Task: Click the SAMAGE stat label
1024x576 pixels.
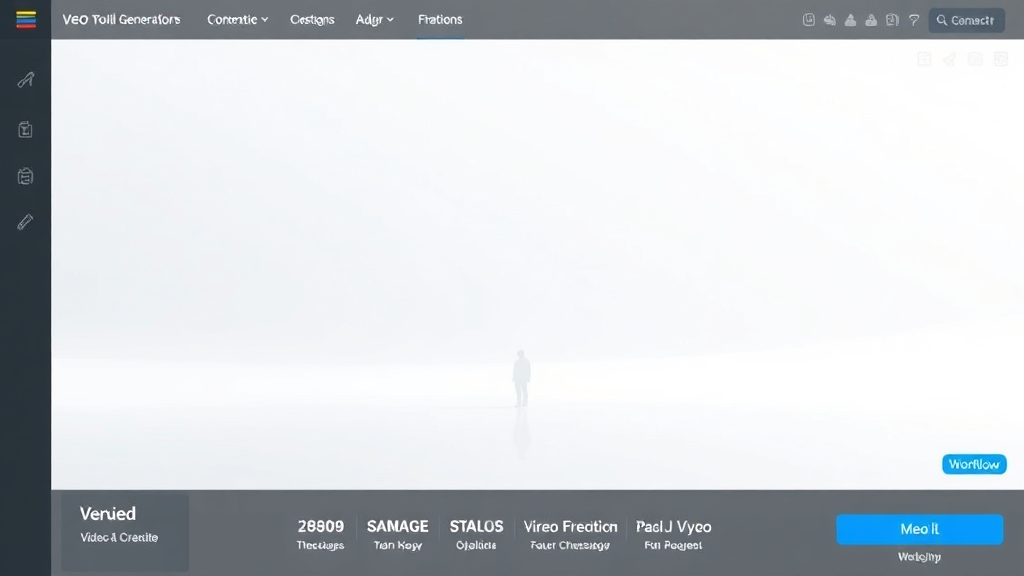Action: [x=398, y=526]
